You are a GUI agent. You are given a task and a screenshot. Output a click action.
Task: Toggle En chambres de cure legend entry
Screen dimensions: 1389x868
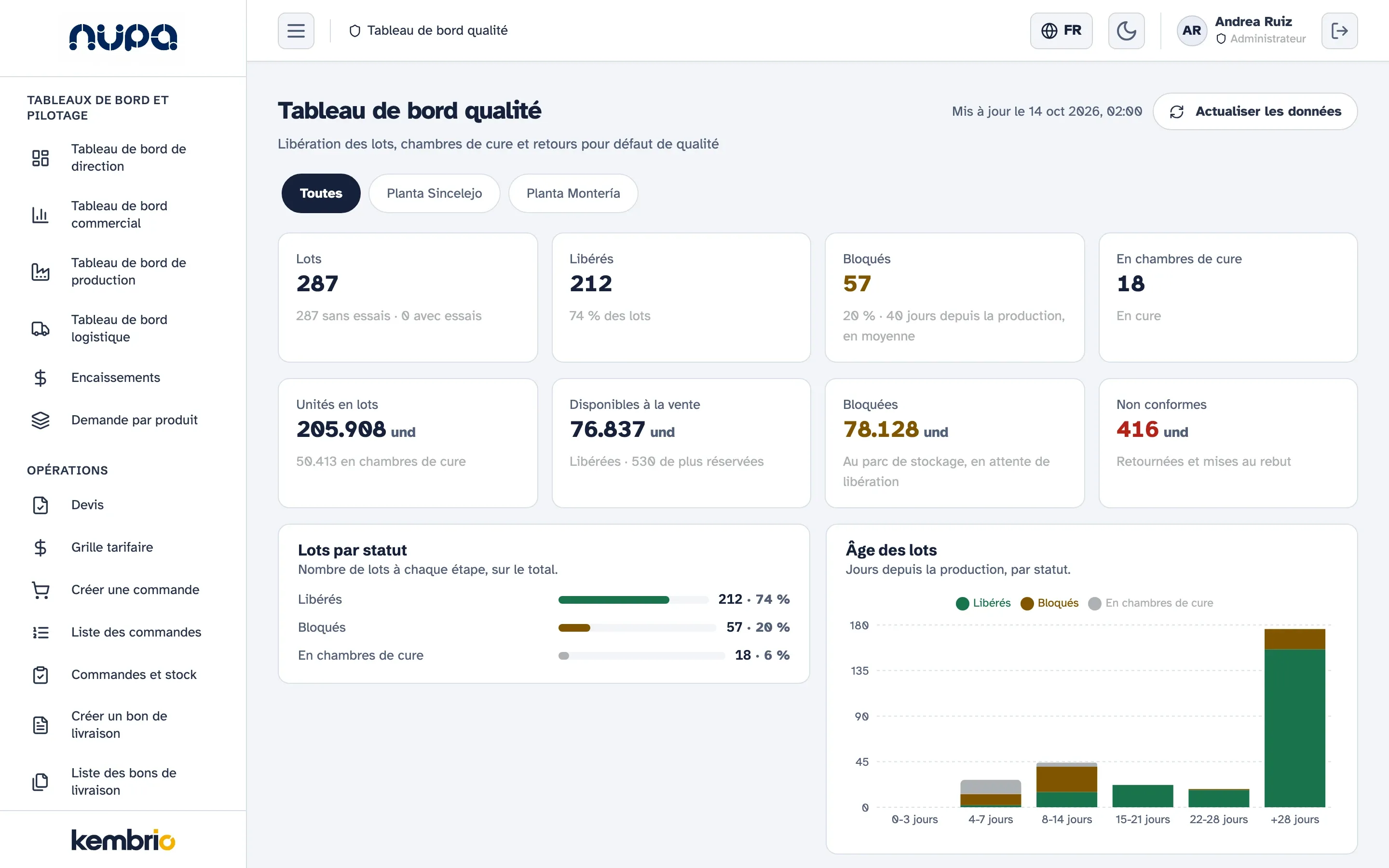pos(1150,603)
